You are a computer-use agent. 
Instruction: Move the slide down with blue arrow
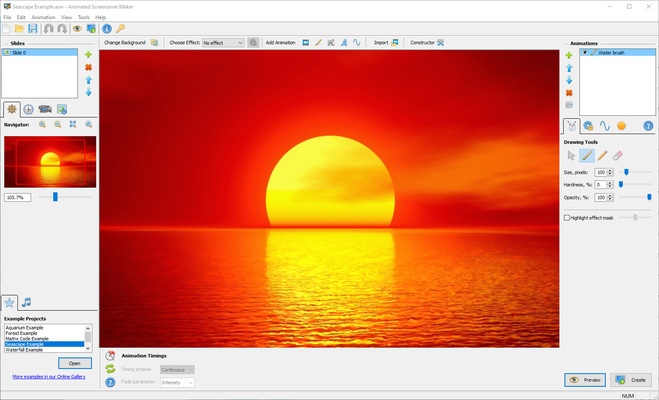[x=88, y=92]
